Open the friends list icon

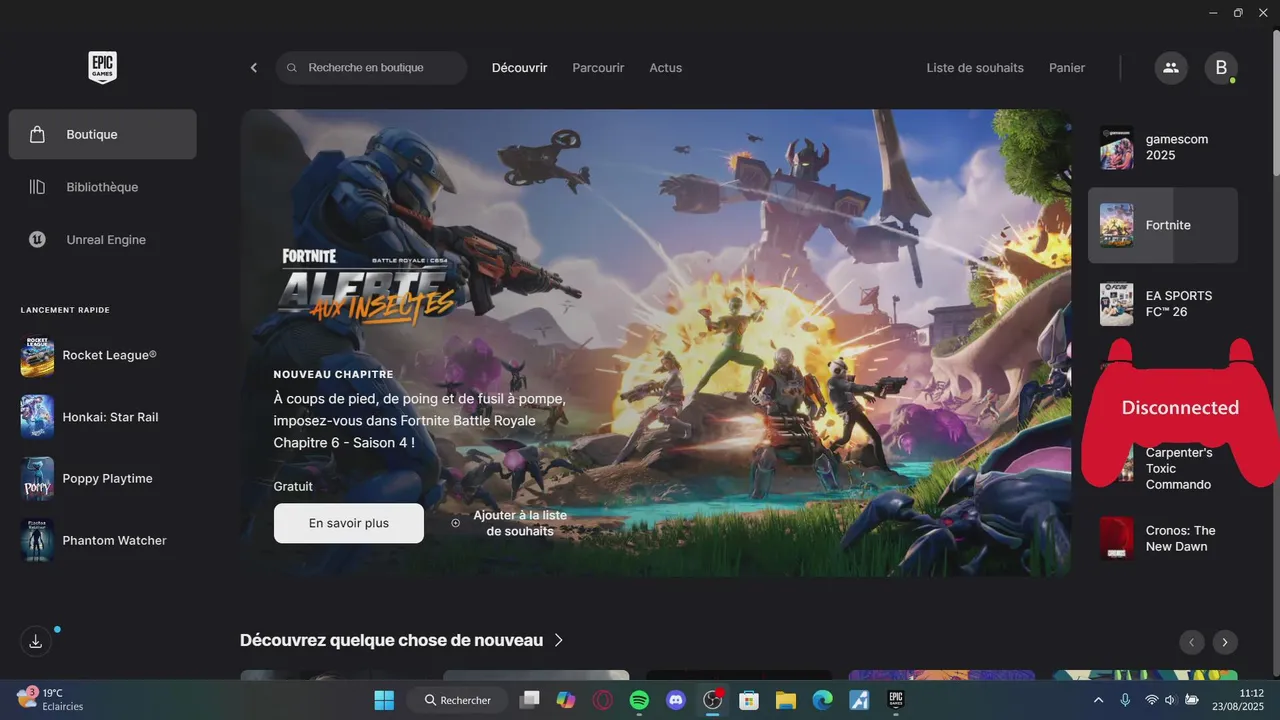pyautogui.click(x=1171, y=68)
